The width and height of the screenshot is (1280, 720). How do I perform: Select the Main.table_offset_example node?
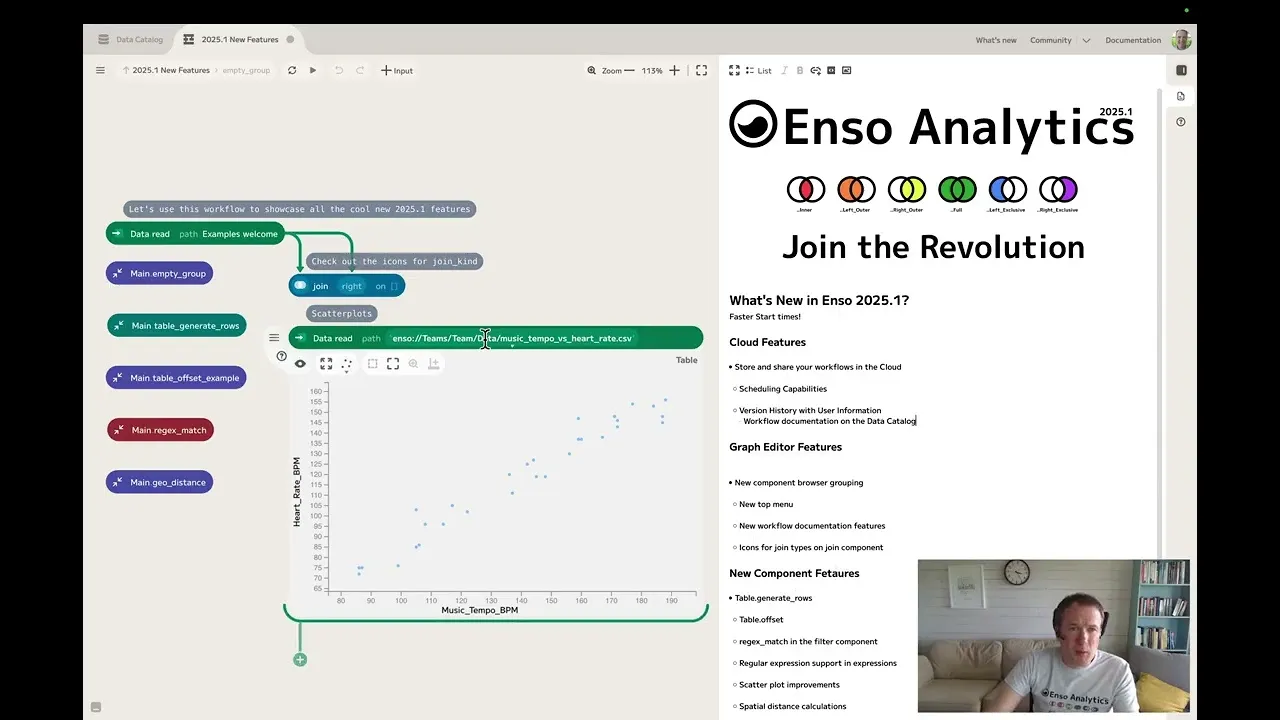[176, 378]
